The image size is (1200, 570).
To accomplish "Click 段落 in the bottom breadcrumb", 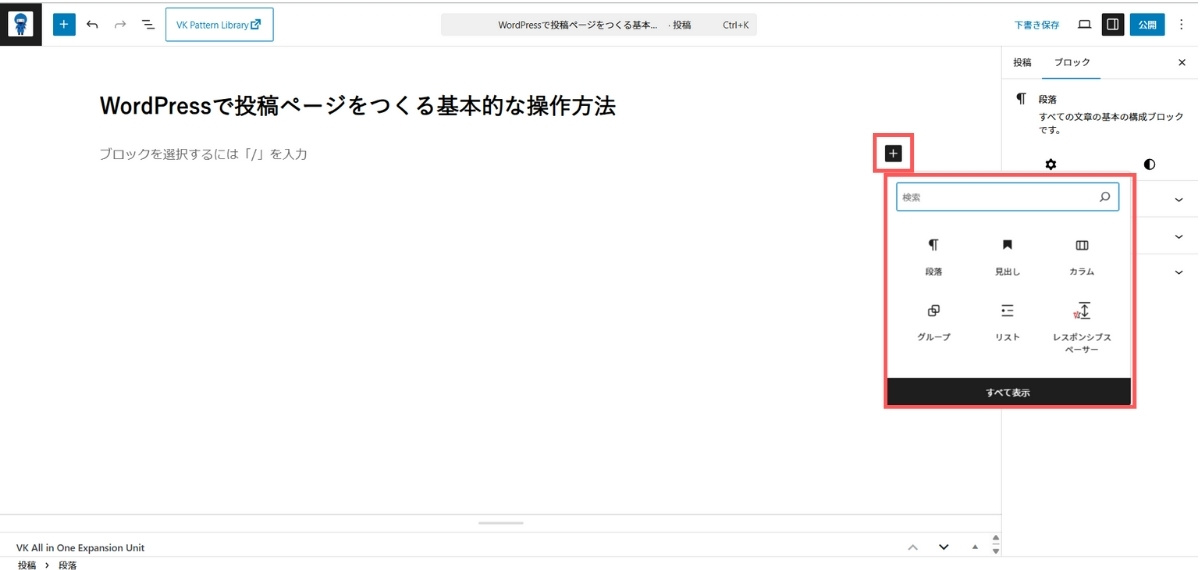I will [x=68, y=565].
